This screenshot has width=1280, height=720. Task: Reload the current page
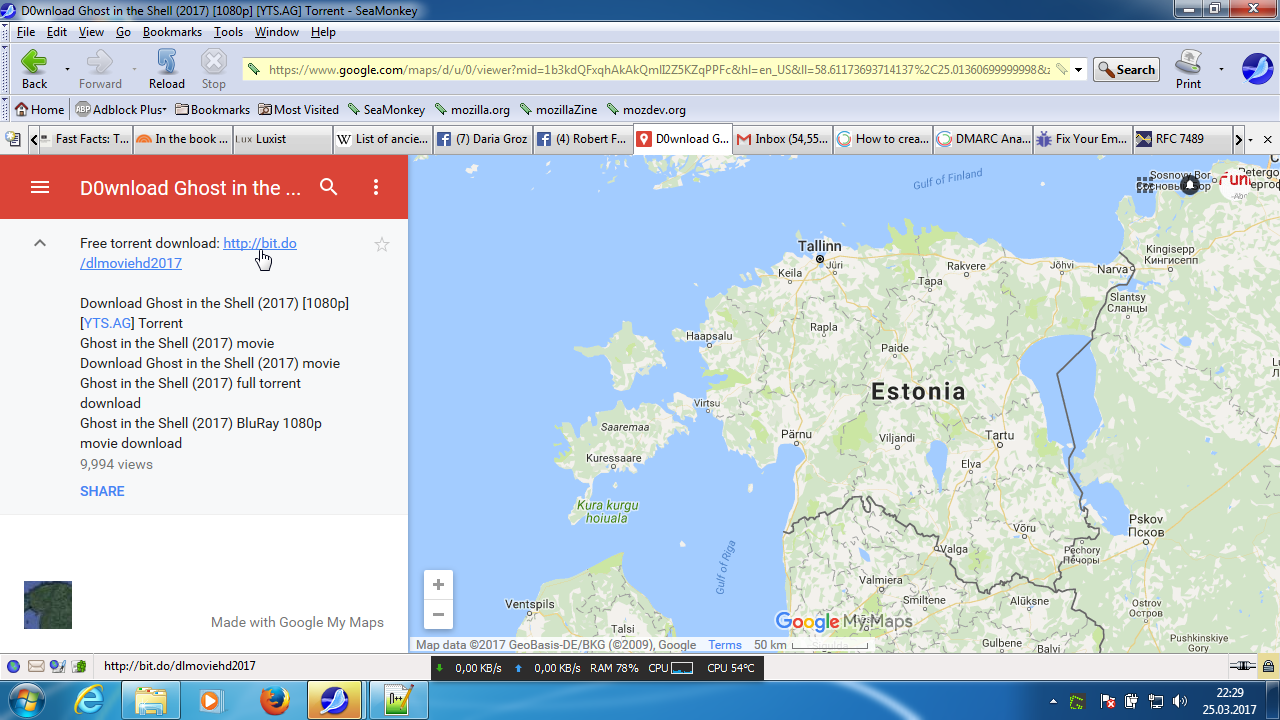[167, 69]
